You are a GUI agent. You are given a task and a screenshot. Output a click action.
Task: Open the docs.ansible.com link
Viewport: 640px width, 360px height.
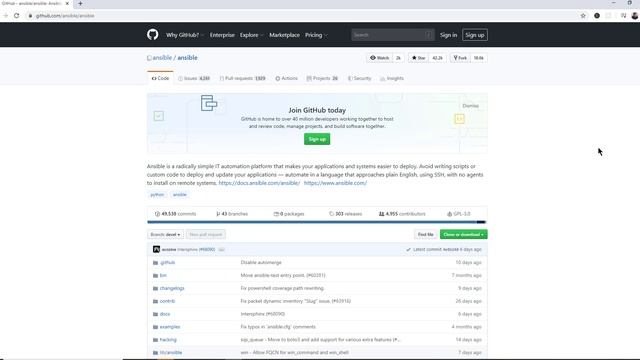259,183
